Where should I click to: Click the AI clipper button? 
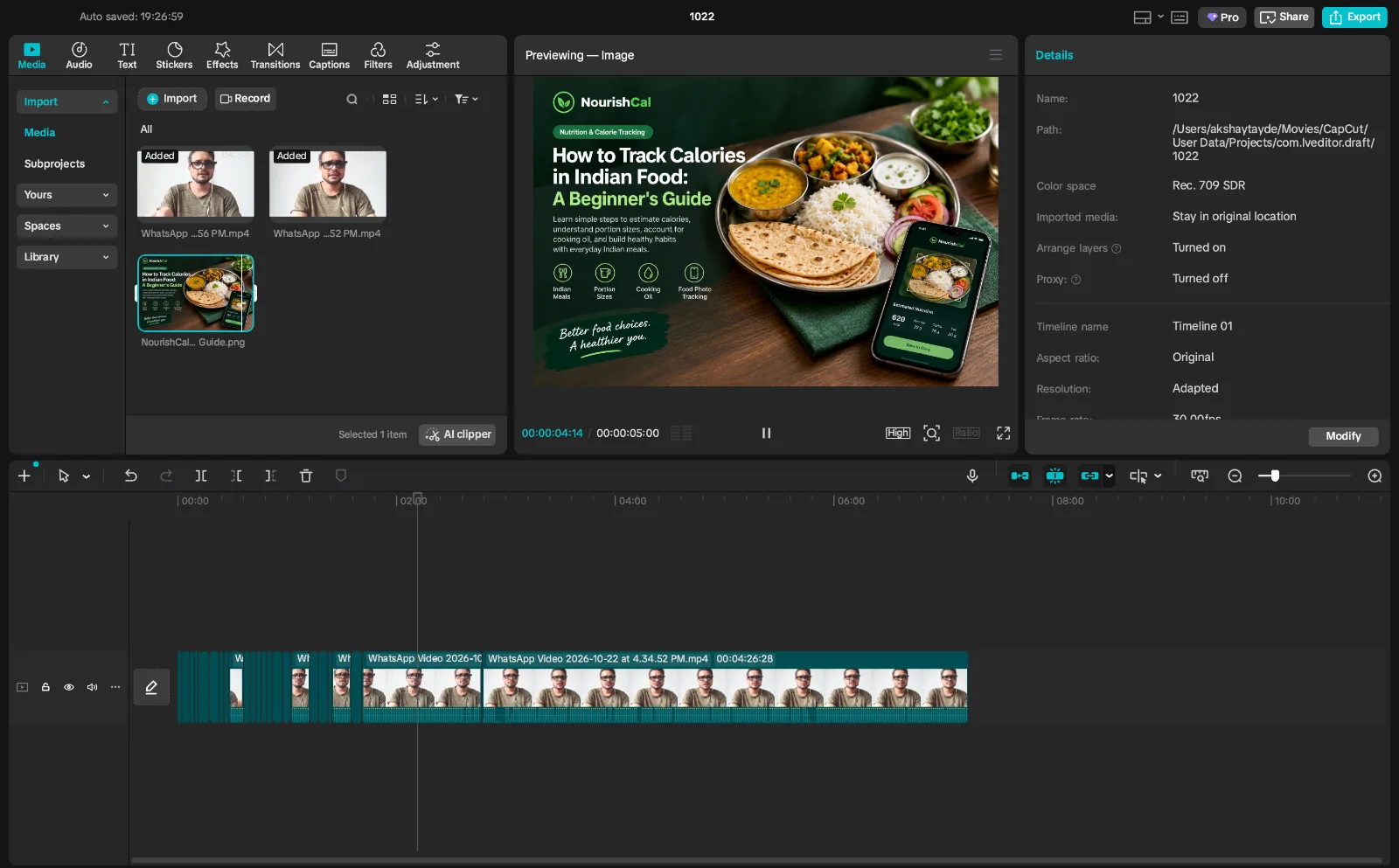click(x=458, y=434)
